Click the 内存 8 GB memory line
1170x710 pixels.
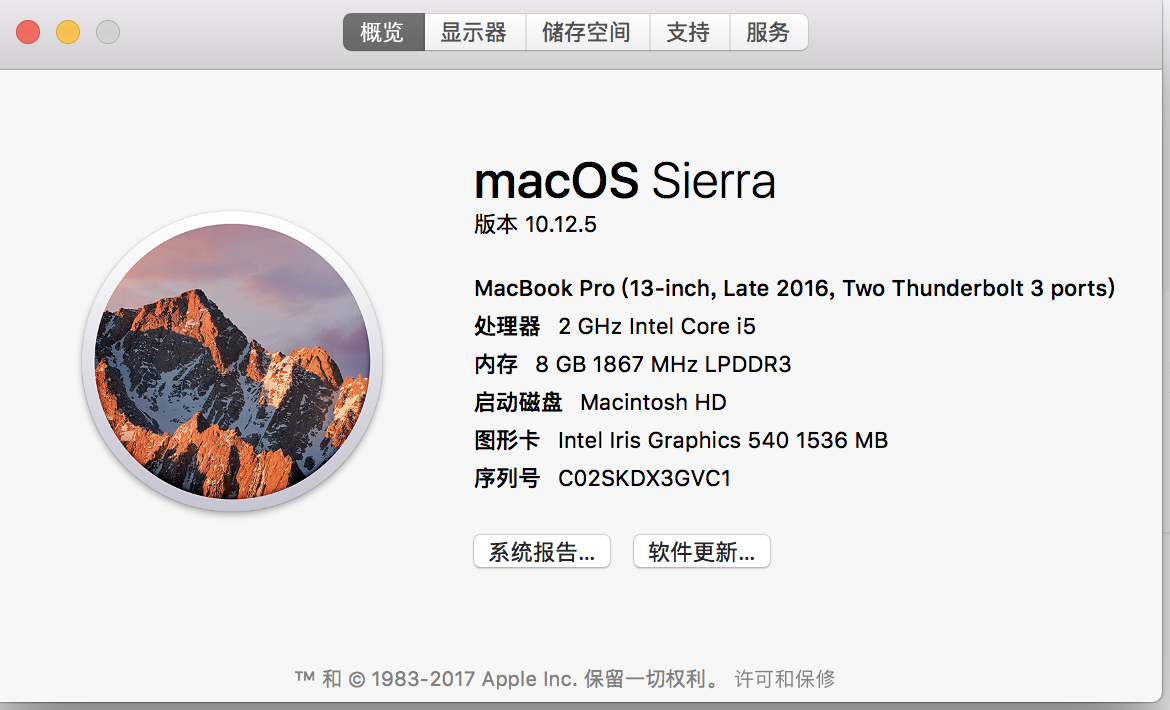(632, 364)
